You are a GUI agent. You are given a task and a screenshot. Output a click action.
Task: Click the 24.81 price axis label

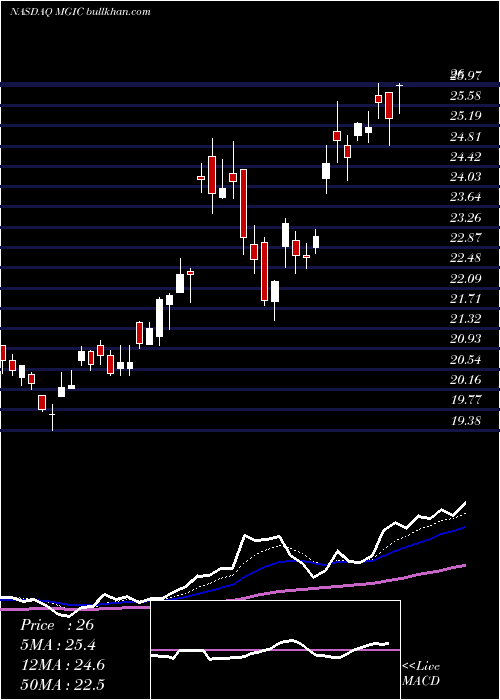pyautogui.click(x=466, y=137)
